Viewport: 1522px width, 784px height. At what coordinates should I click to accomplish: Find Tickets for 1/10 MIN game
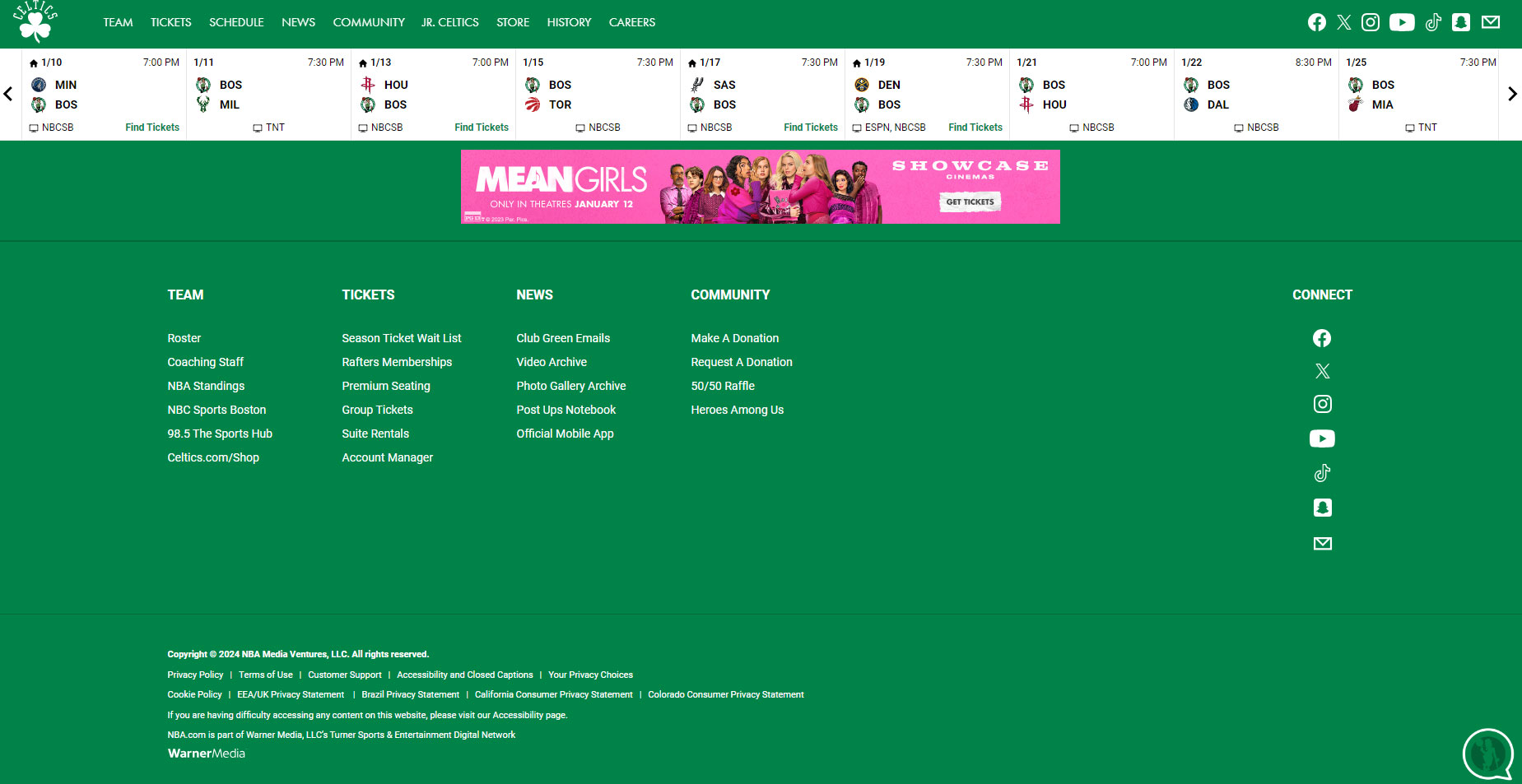[152, 128]
